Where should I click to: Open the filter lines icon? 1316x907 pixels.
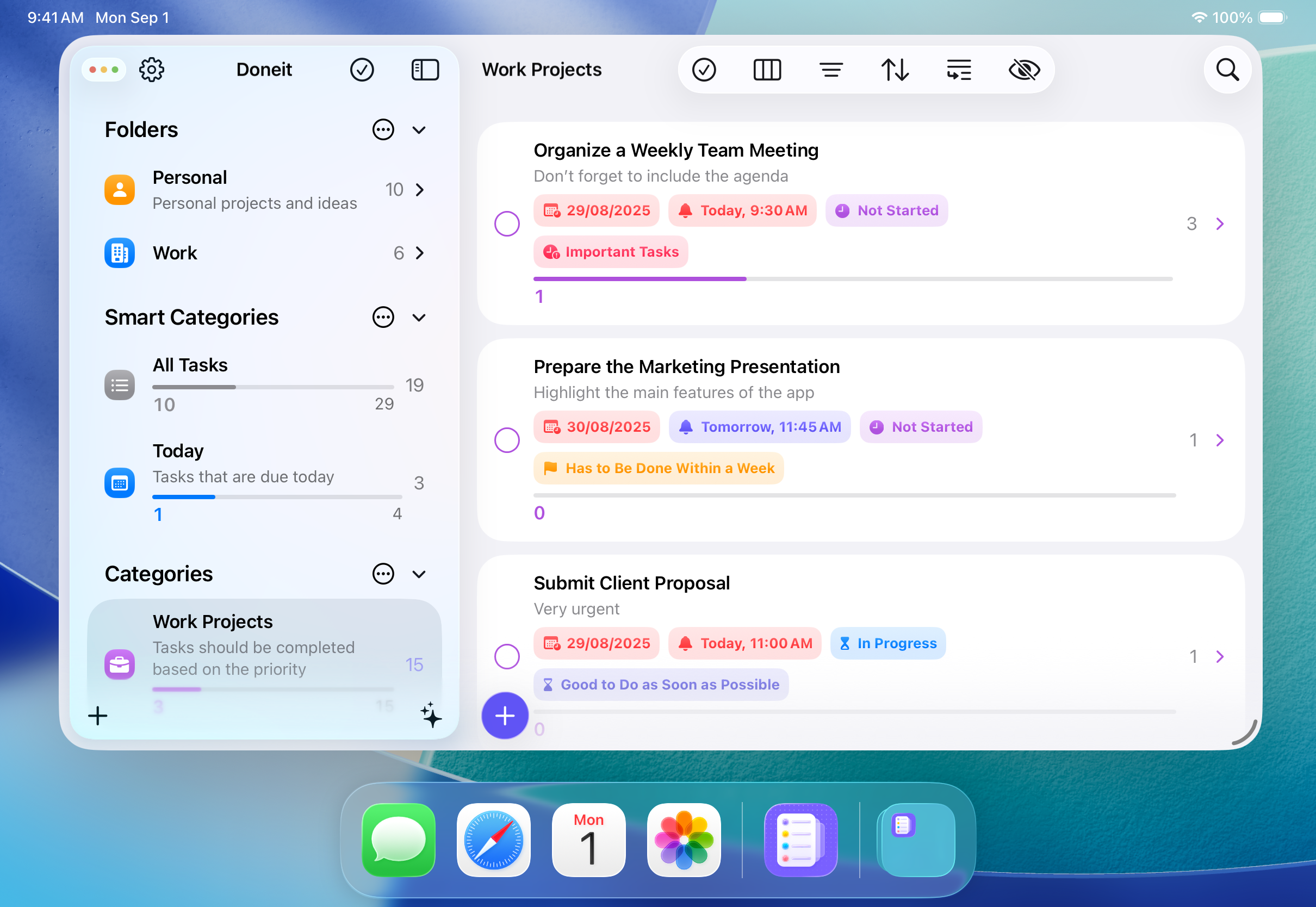point(831,70)
